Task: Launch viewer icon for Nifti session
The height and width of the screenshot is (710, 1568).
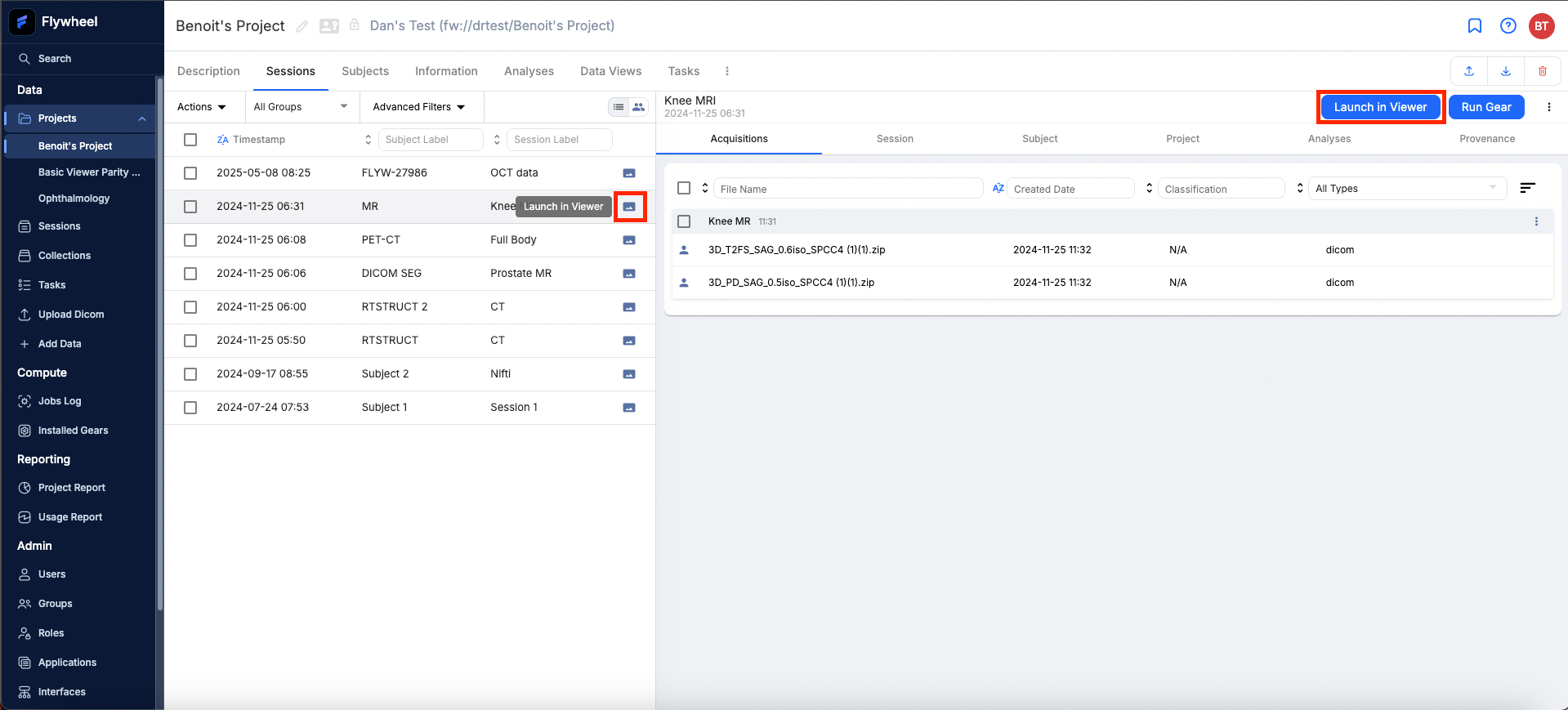Action: (x=629, y=374)
